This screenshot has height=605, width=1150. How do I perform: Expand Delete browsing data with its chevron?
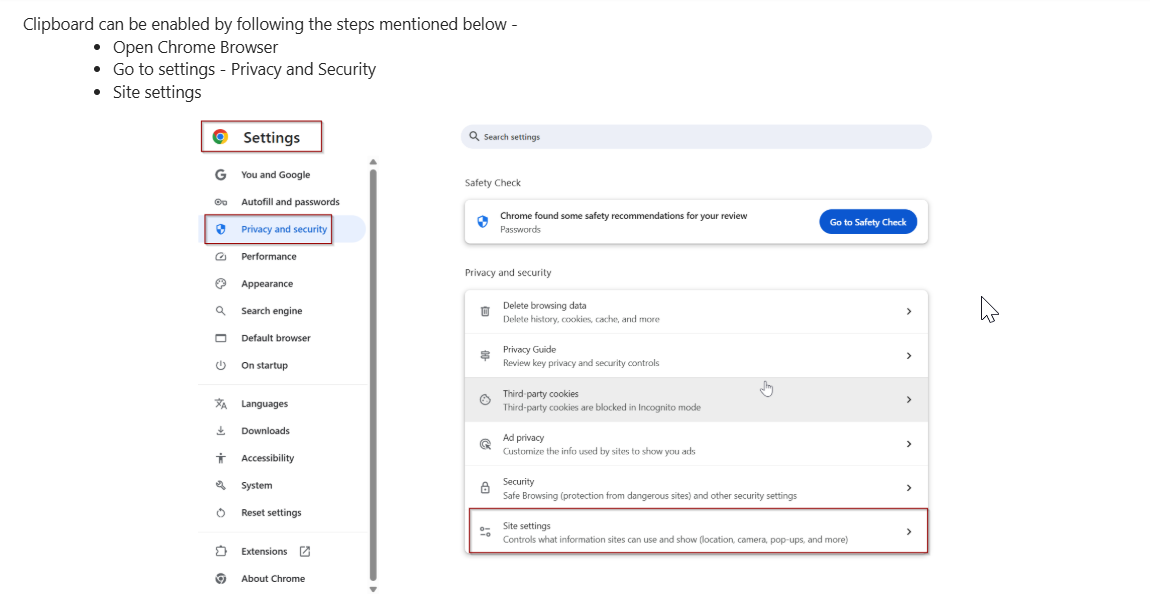[x=909, y=312]
